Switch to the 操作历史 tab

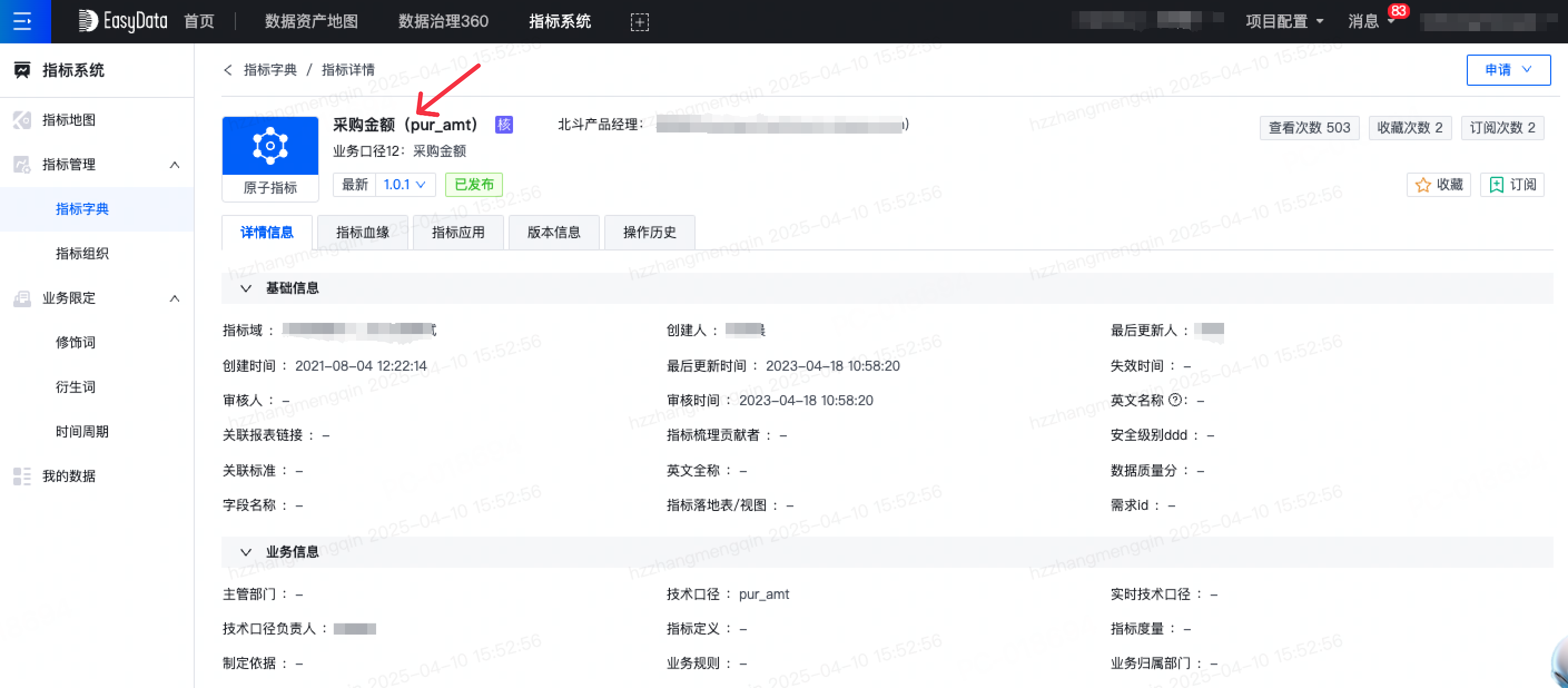pyautogui.click(x=649, y=233)
